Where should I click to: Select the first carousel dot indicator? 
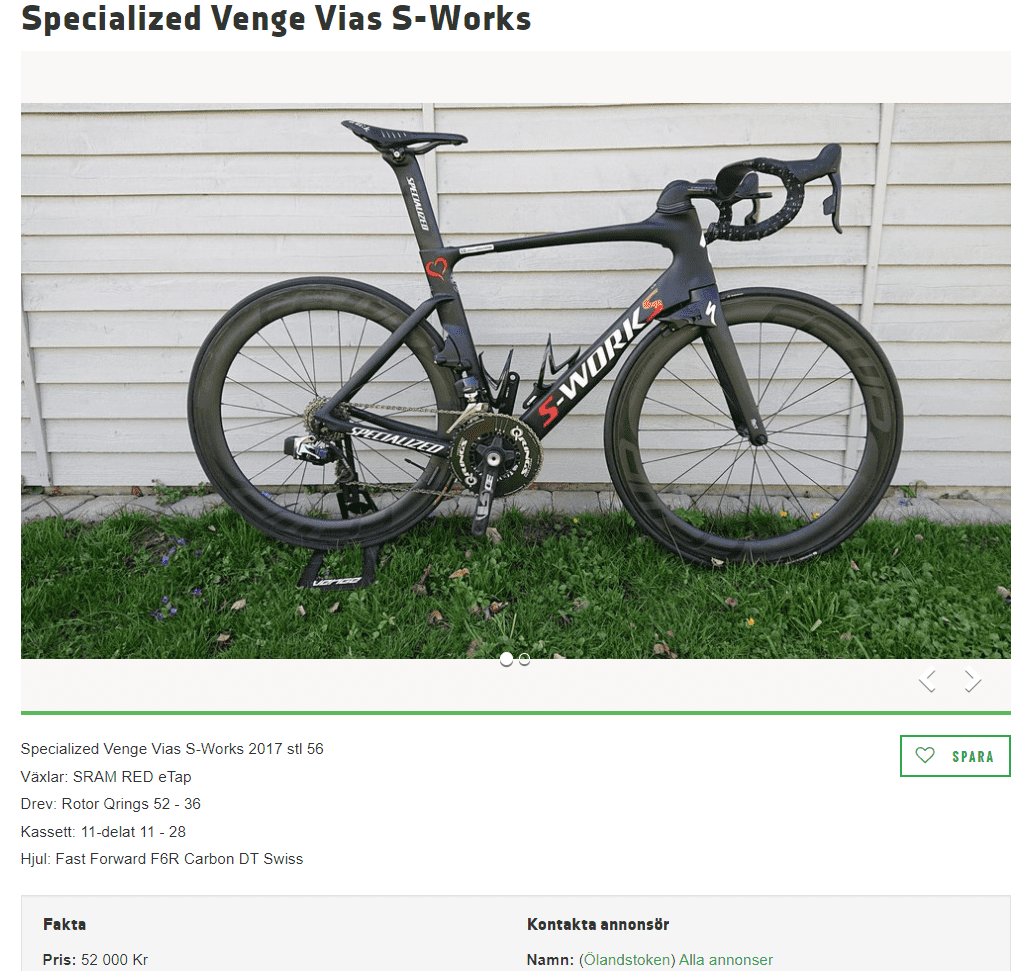506,659
